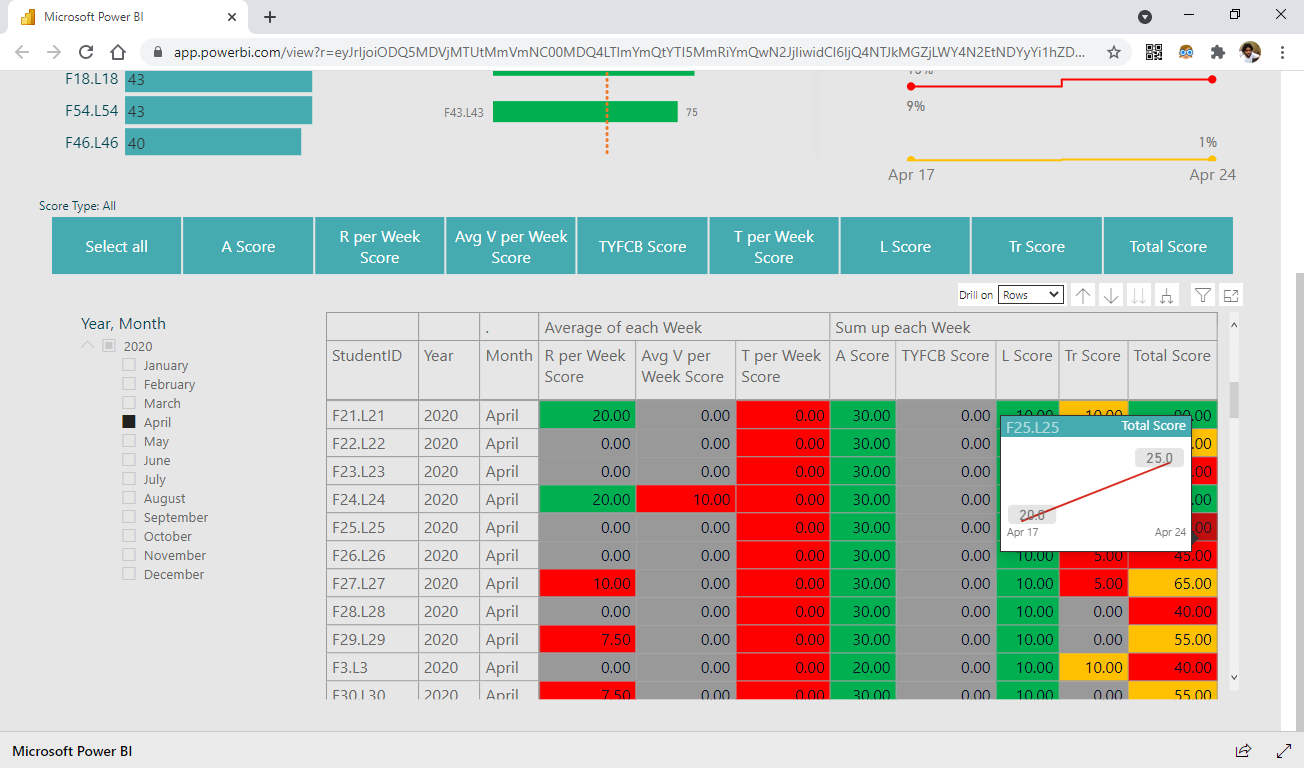Click the drill up icon above the table

[1082, 294]
